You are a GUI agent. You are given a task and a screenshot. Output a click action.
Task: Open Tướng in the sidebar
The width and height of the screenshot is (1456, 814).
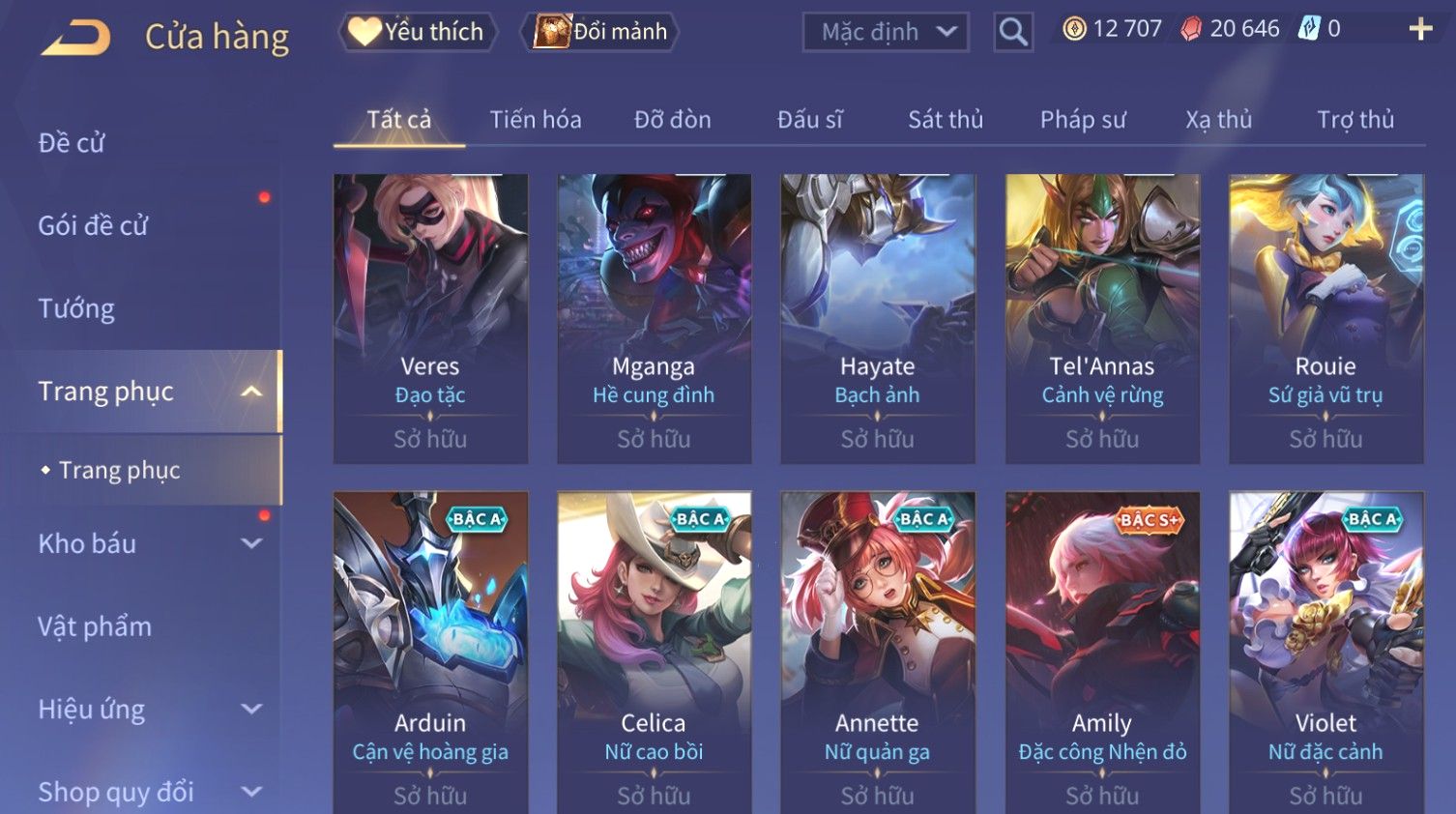coord(76,308)
